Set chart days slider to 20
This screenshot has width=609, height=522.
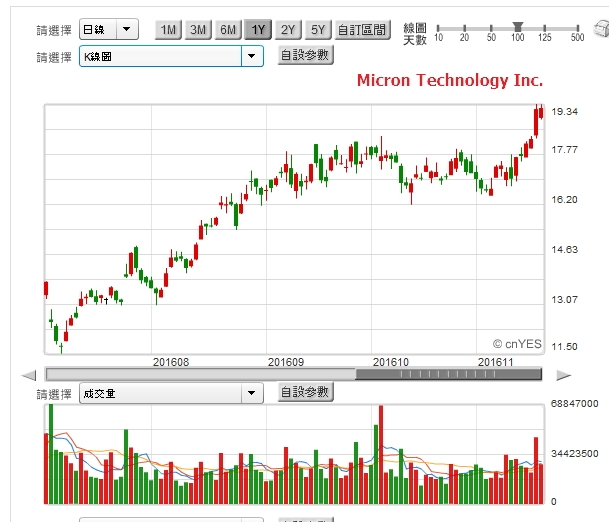point(464,28)
